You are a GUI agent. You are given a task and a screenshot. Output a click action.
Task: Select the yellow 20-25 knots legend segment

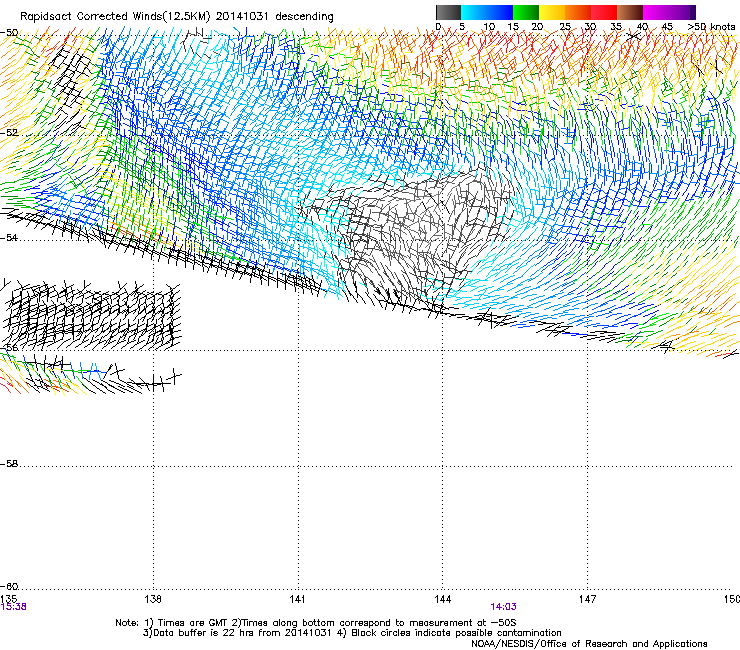tap(551, 12)
